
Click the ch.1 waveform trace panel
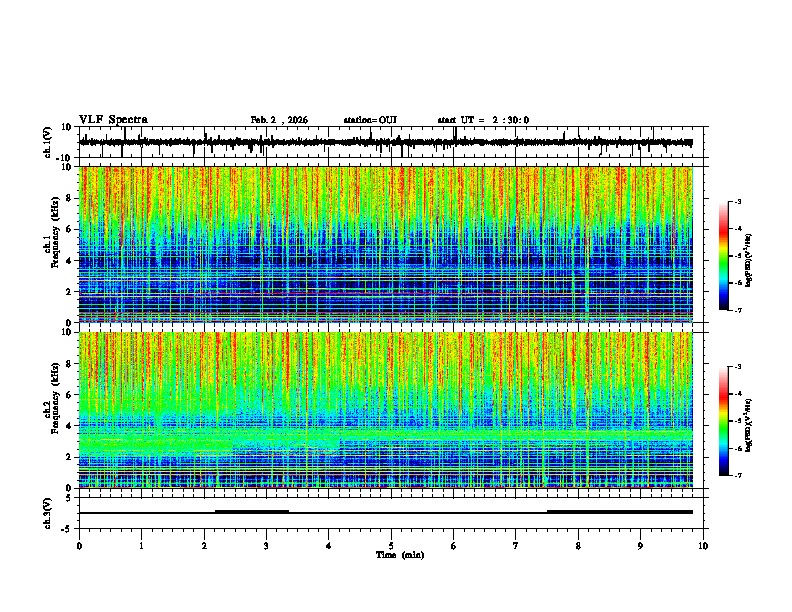pyautogui.click(x=393, y=142)
